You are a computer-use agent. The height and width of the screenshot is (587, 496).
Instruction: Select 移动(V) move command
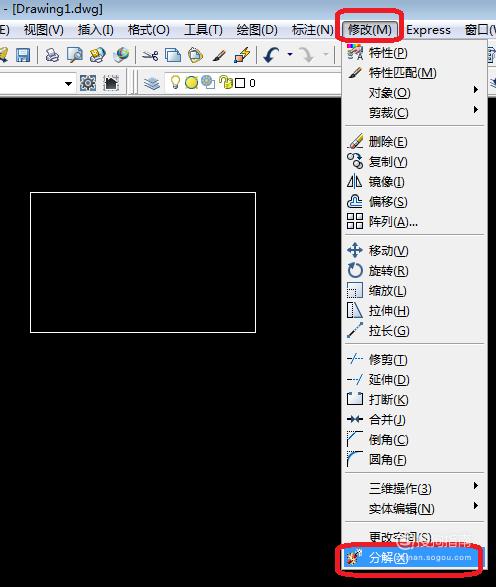[x=414, y=250]
